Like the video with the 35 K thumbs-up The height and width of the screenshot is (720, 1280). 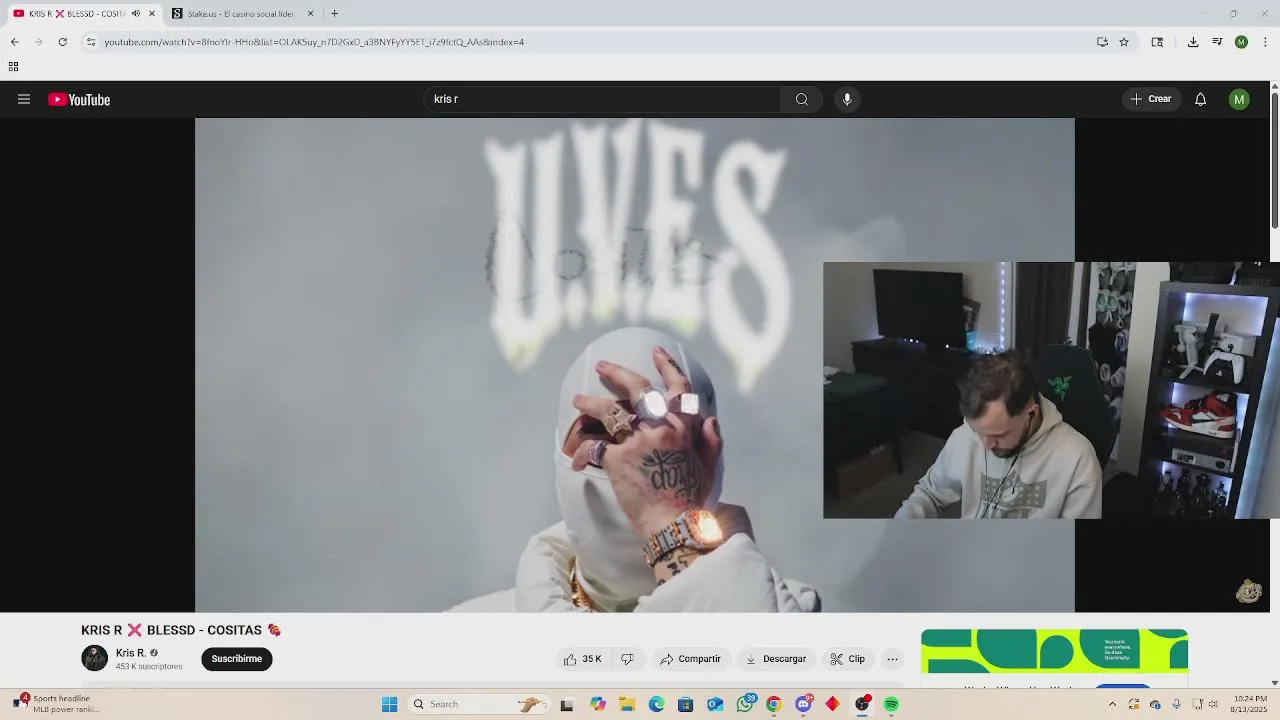583,659
